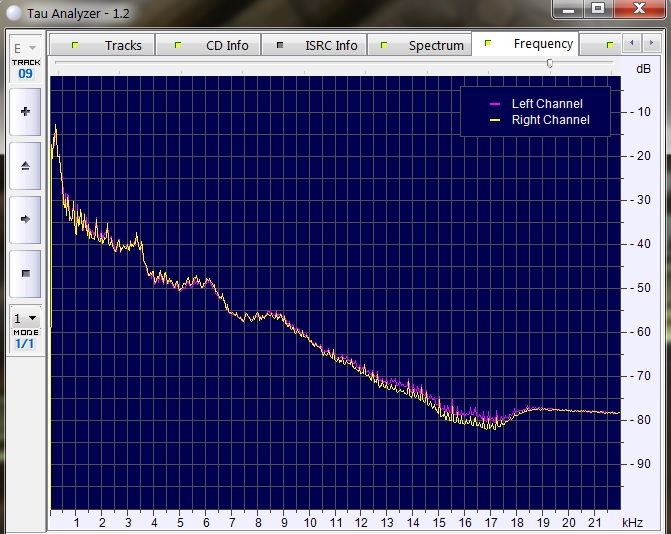This screenshot has height=534, width=671.
Task: Select the ISRC Info tab
Action: tap(319, 45)
